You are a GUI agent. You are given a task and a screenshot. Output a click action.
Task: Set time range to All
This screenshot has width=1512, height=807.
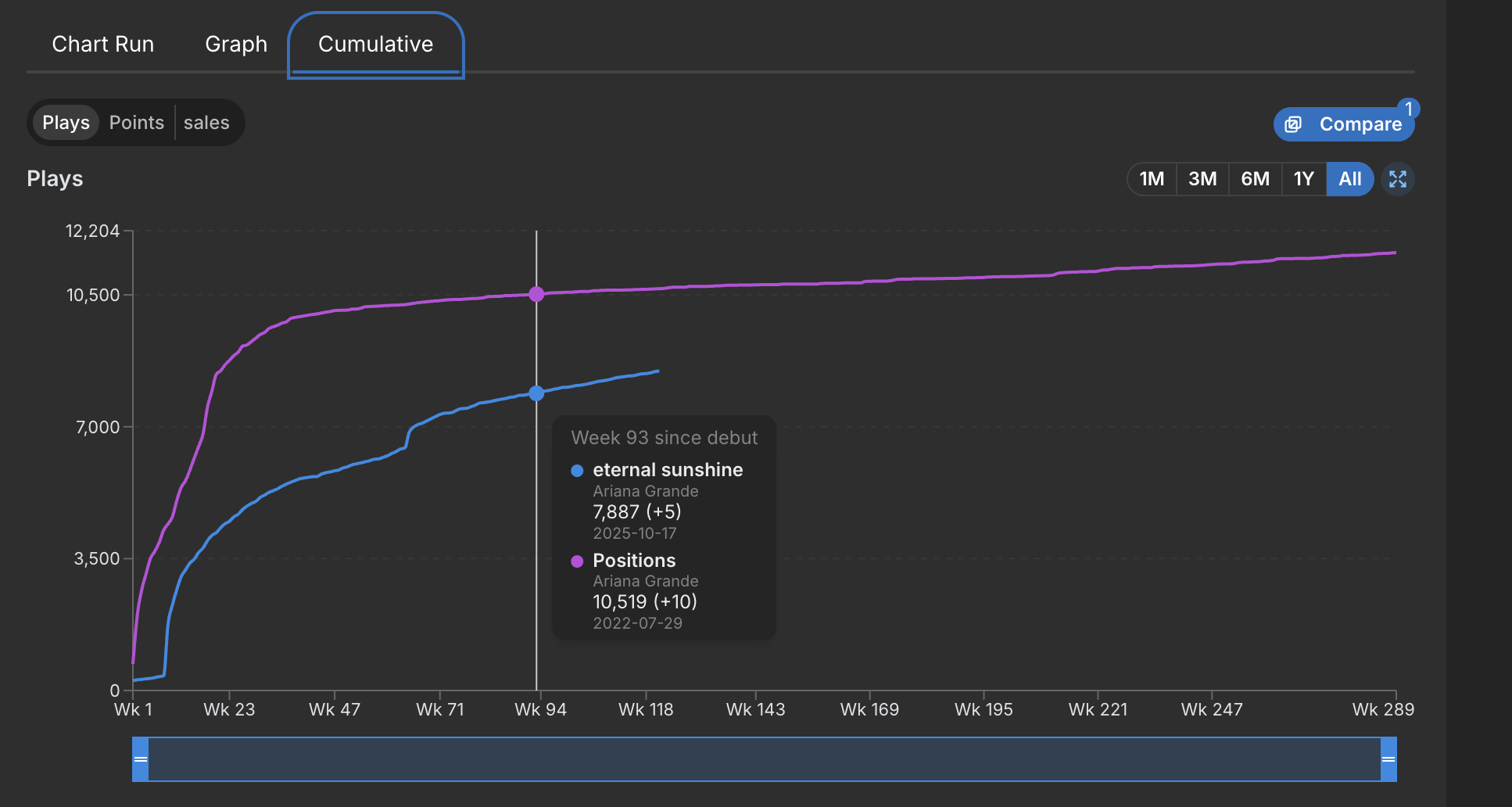coord(1350,179)
